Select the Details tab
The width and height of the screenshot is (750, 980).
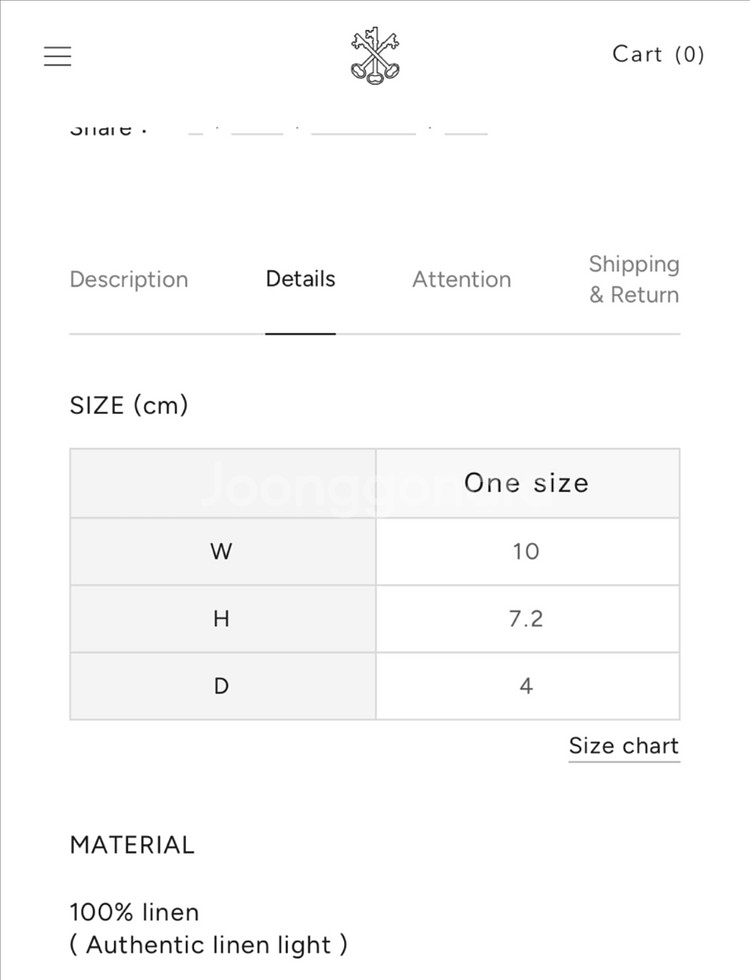tap(300, 279)
